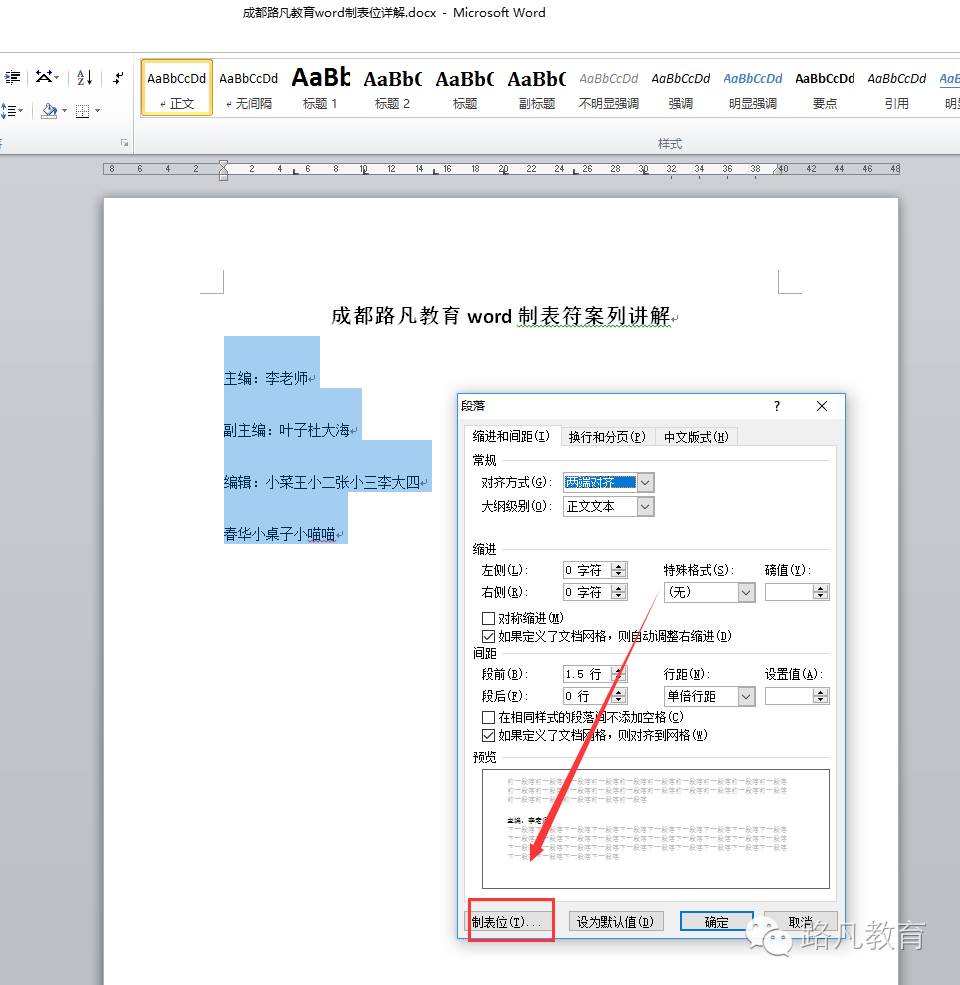Screen dimensions: 960x985
Task: Click the increase indent icon
Action: pyautogui.click(x=13, y=77)
